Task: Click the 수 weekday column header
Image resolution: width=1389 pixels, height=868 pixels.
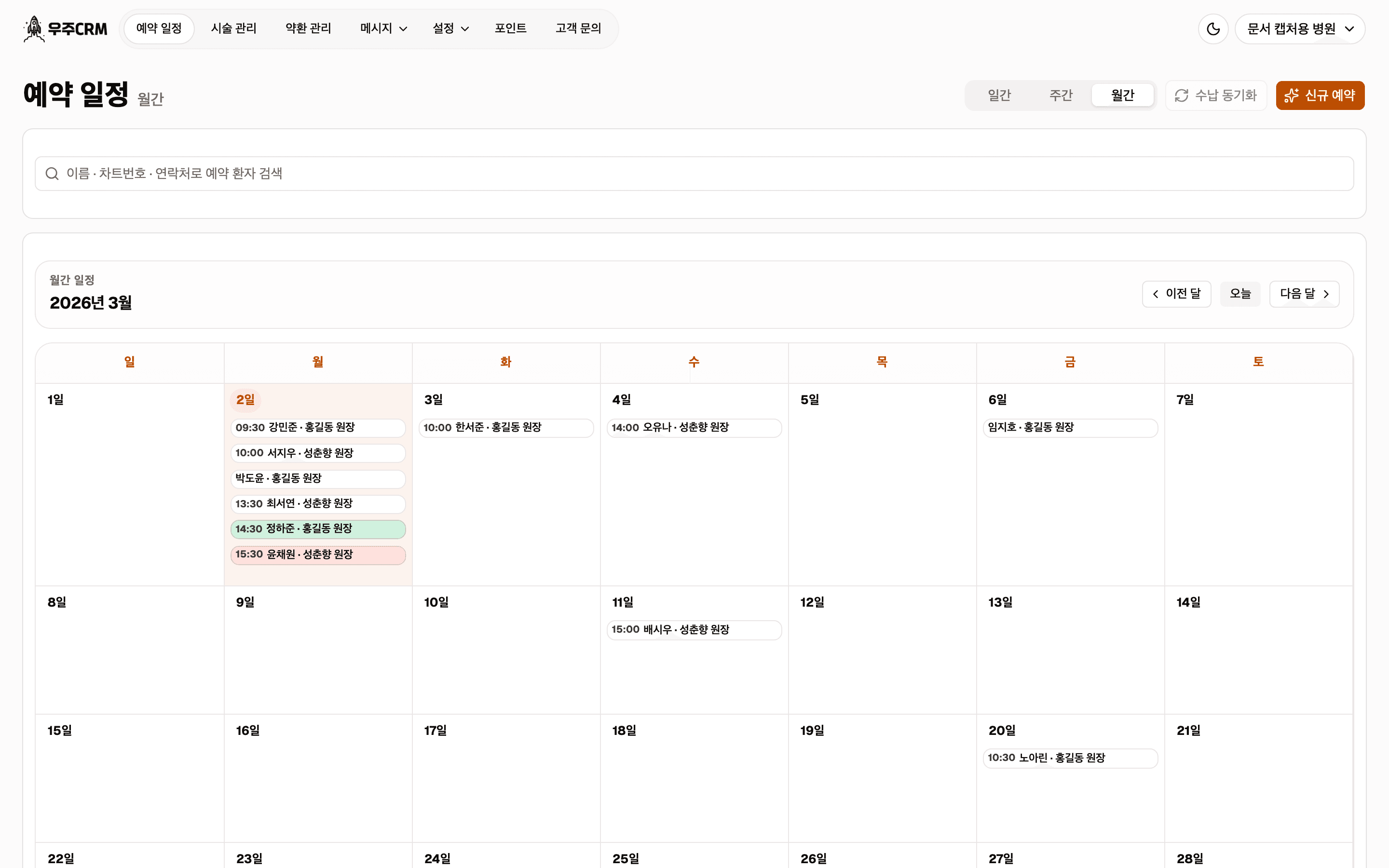Action: click(x=694, y=362)
